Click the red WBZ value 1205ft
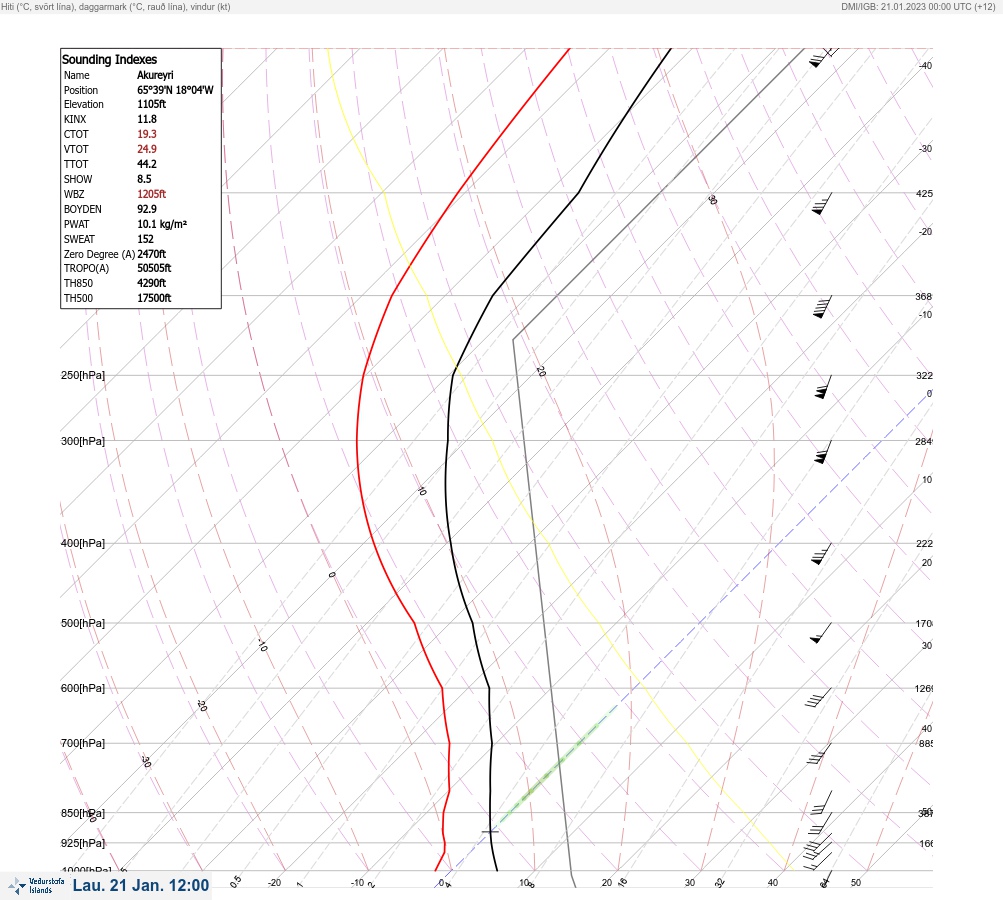 [x=152, y=194]
